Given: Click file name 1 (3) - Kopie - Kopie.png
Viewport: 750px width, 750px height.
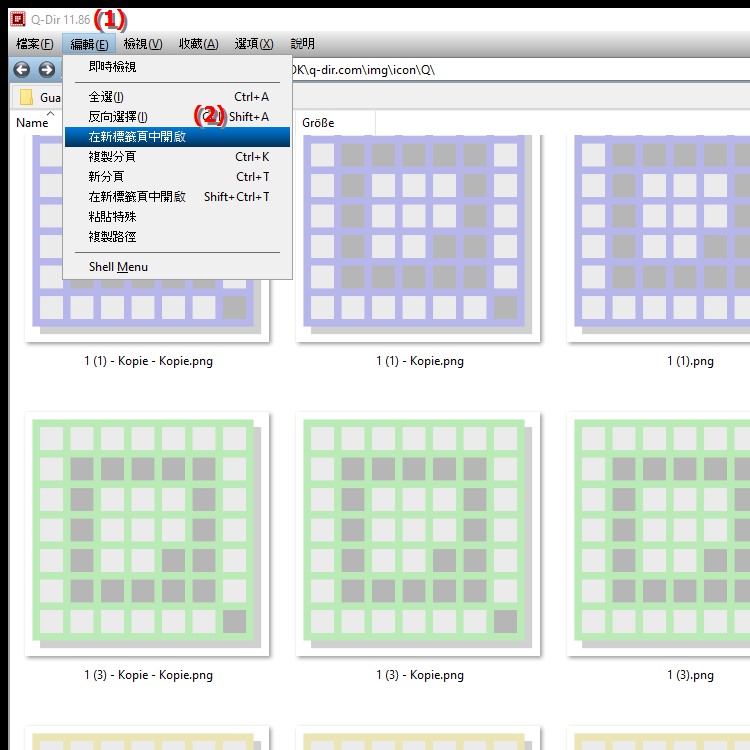Looking at the screenshot, I should [x=148, y=675].
